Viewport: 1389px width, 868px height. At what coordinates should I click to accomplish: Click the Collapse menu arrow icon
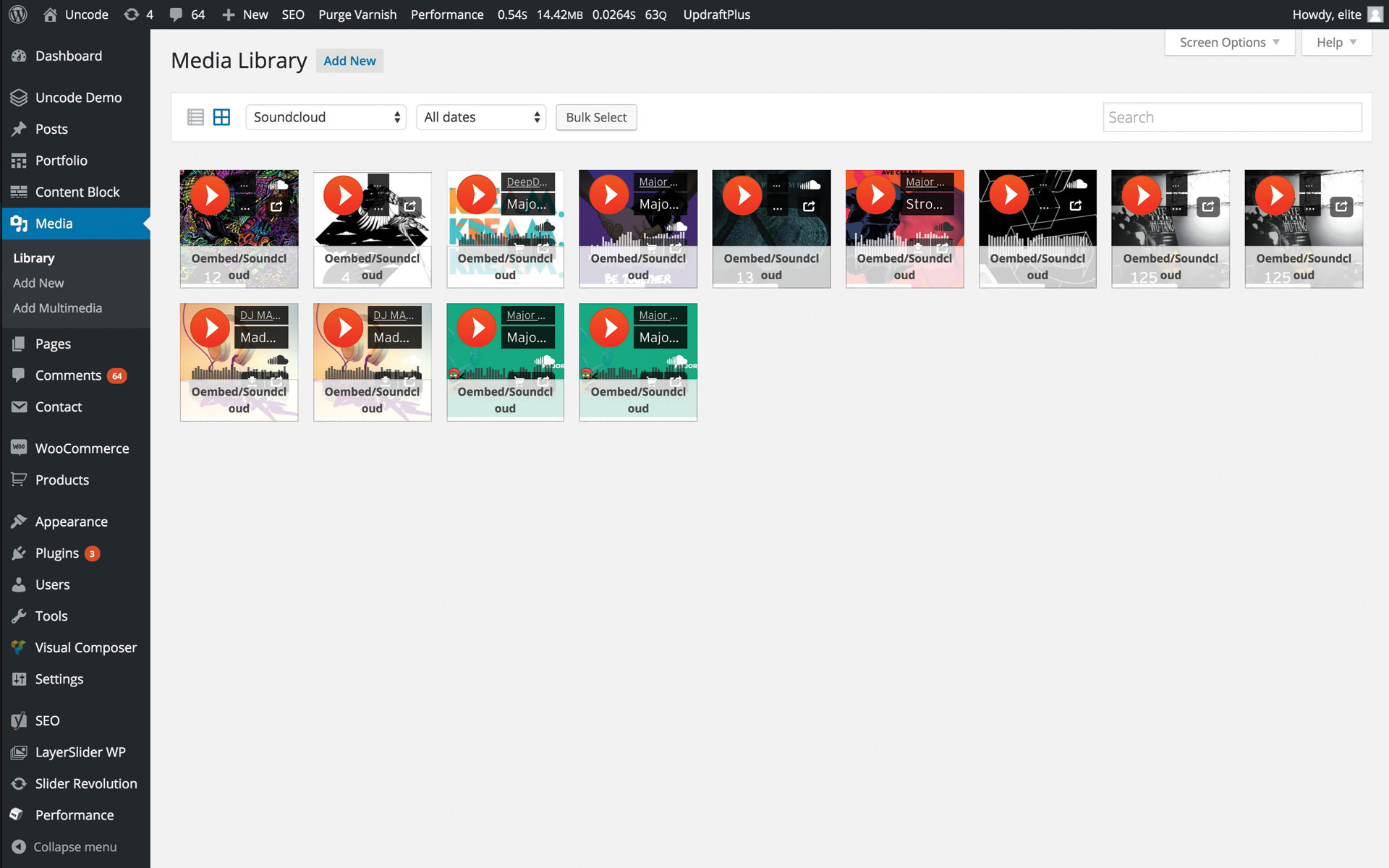[19, 846]
